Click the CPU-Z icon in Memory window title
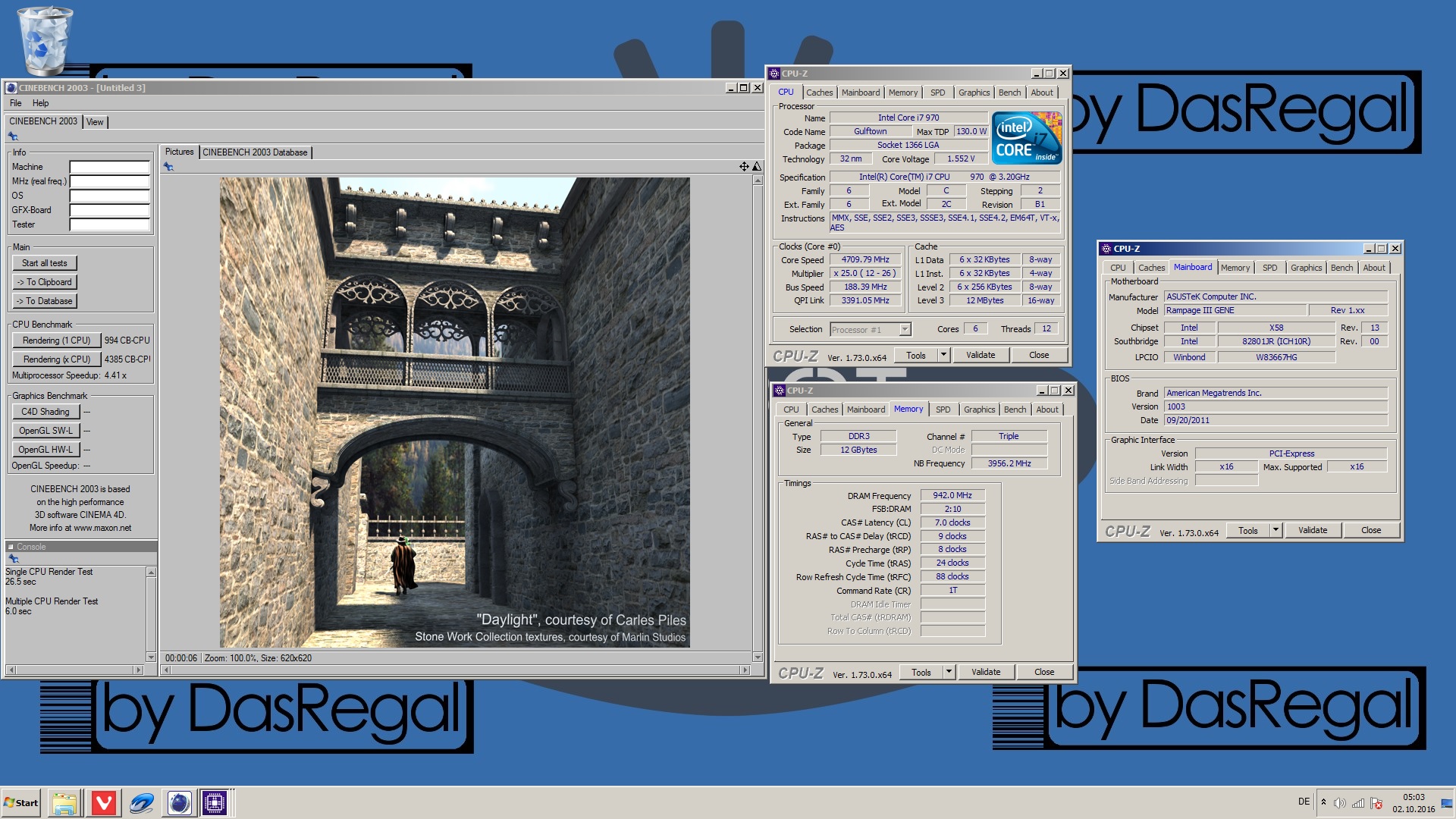Image resolution: width=1456 pixels, height=819 pixels. (779, 391)
